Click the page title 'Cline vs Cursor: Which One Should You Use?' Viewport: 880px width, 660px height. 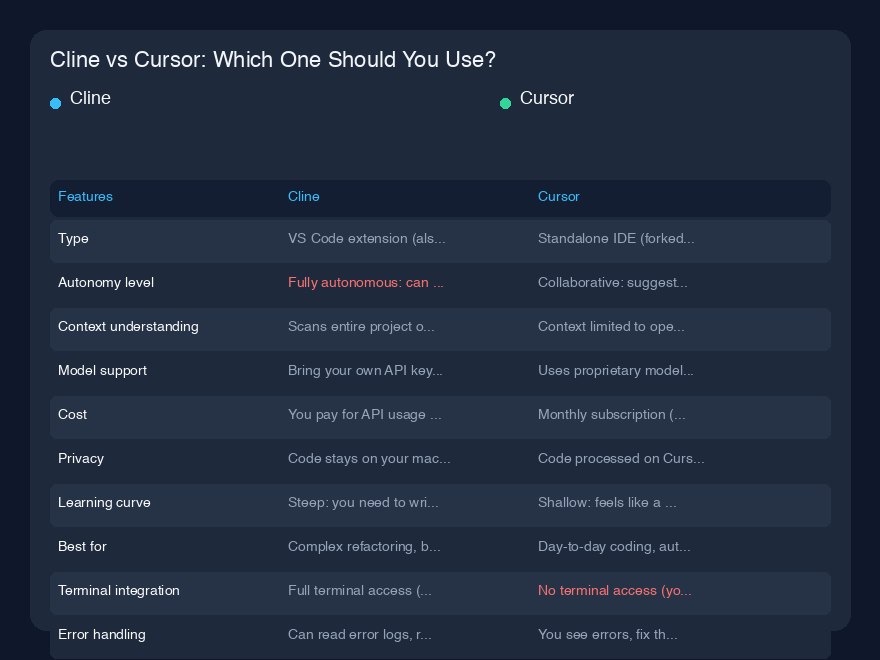(x=273, y=59)
